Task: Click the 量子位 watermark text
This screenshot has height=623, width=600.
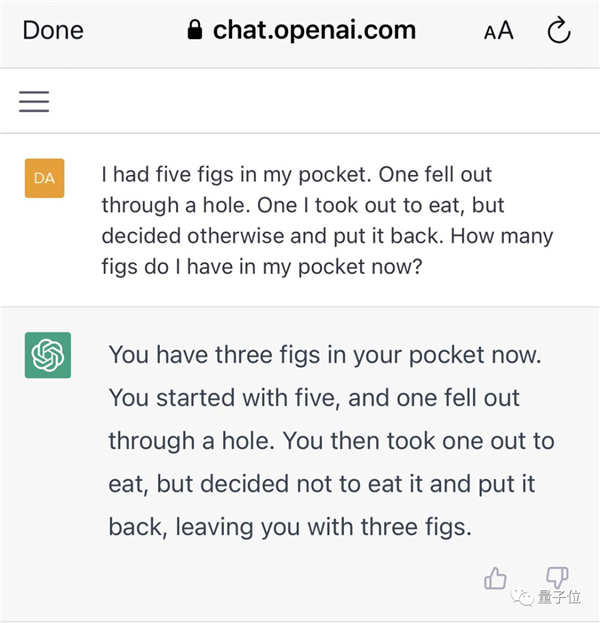Action: click(x=561, y=599)
